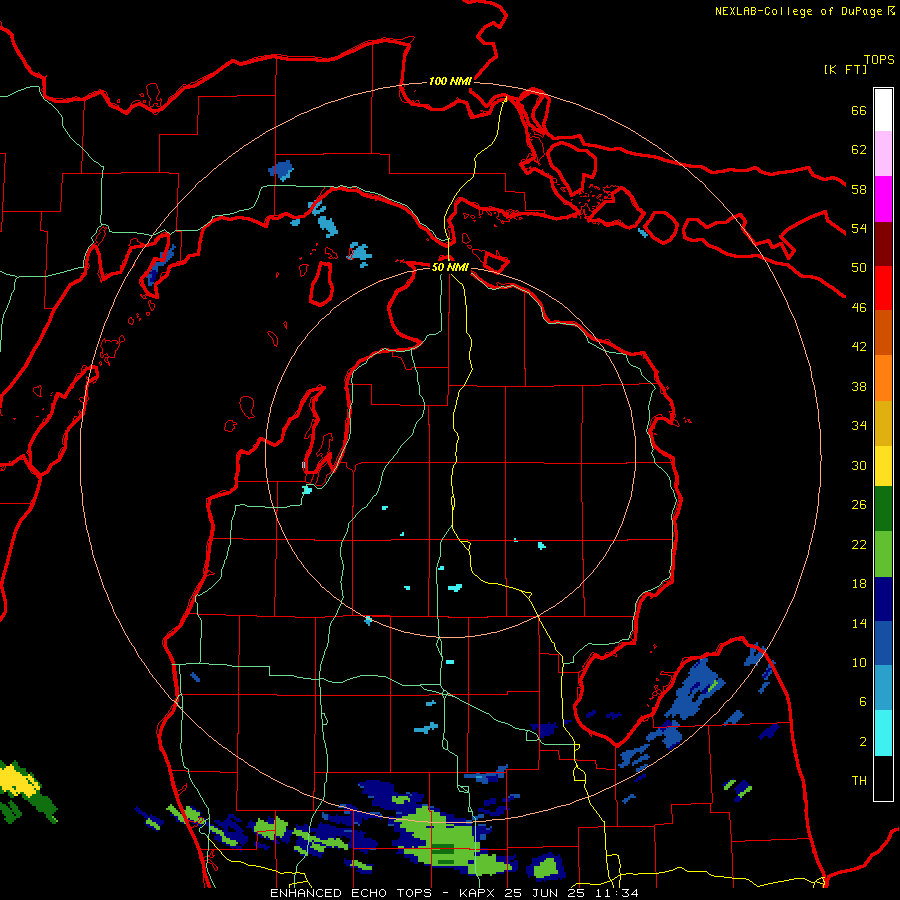
Task: Click the navy 14-18 legend swatch
Action: (x=883, y=599)
